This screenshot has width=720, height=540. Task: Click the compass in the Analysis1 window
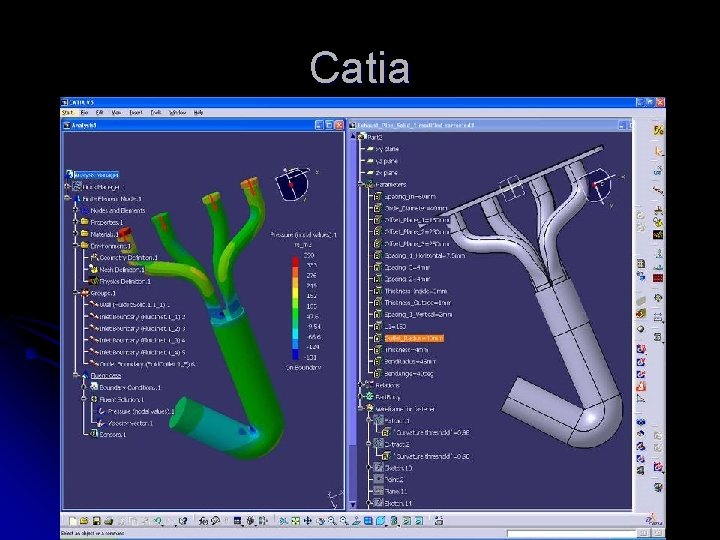click(x=292, y=185)
